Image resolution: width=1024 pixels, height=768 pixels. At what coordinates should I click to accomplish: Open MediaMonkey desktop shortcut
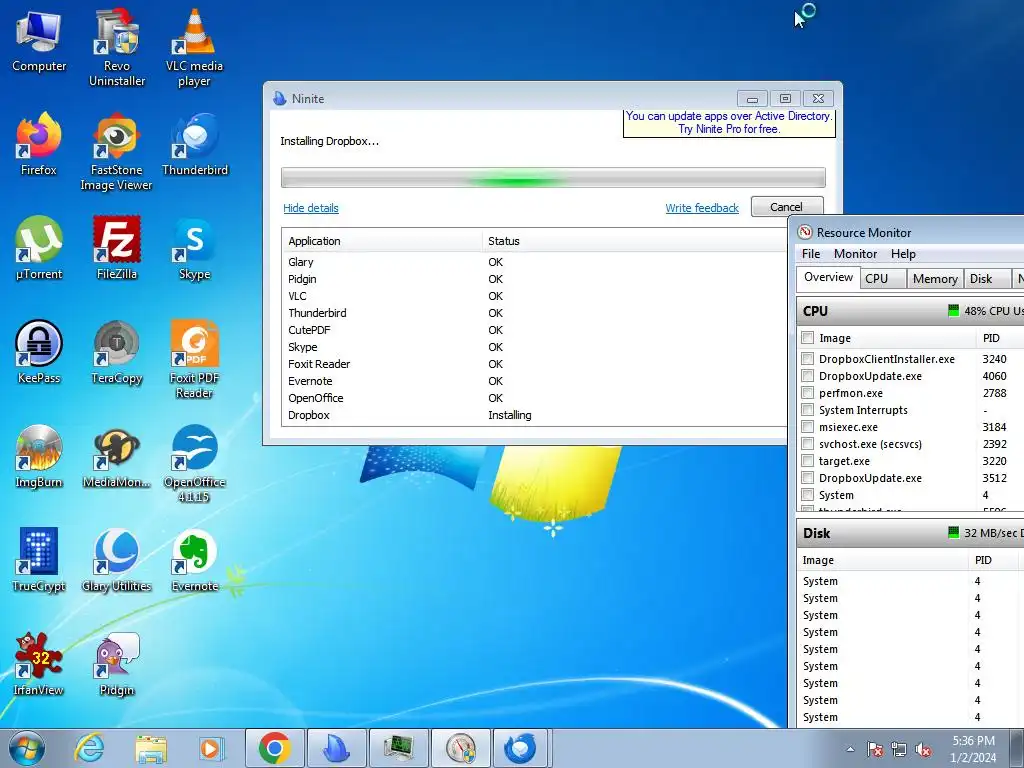[x=117, y=456]
